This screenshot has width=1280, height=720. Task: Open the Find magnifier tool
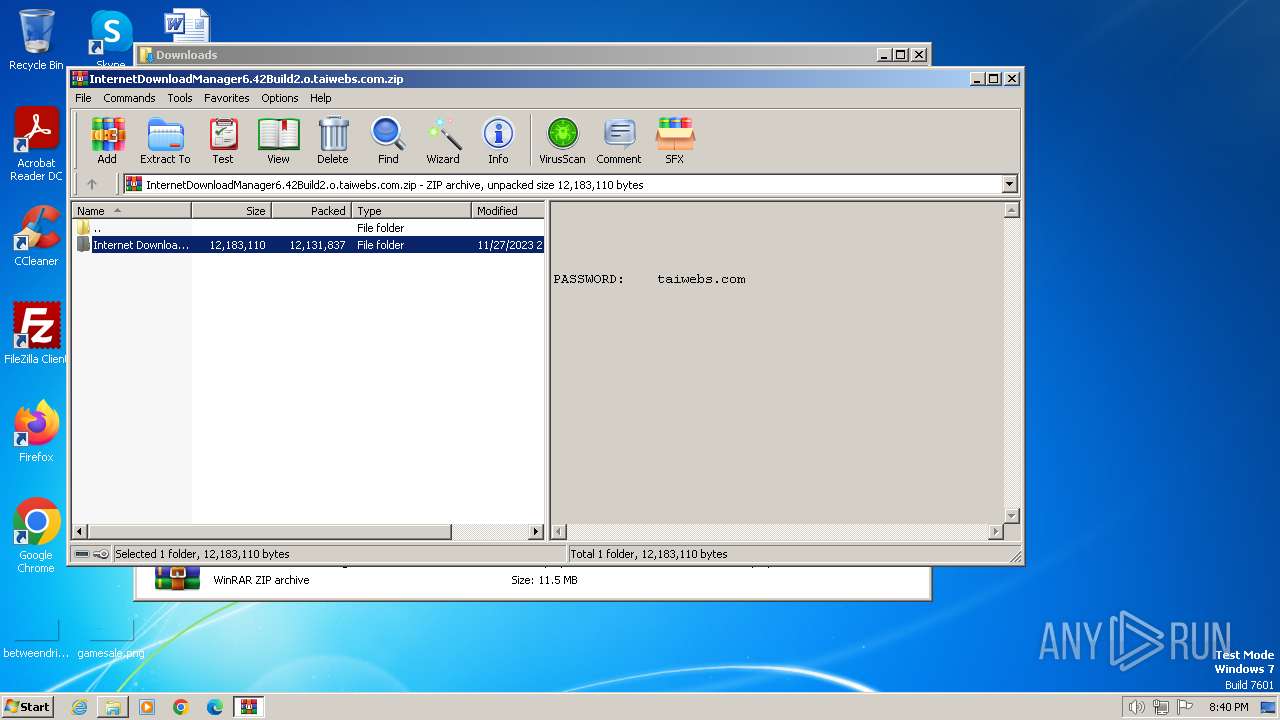(x=388, y=140)
